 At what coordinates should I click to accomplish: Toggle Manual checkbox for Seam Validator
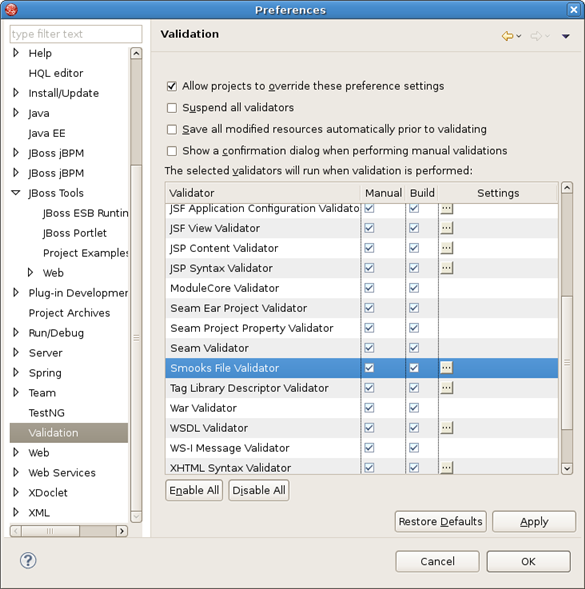coord(369,347)
